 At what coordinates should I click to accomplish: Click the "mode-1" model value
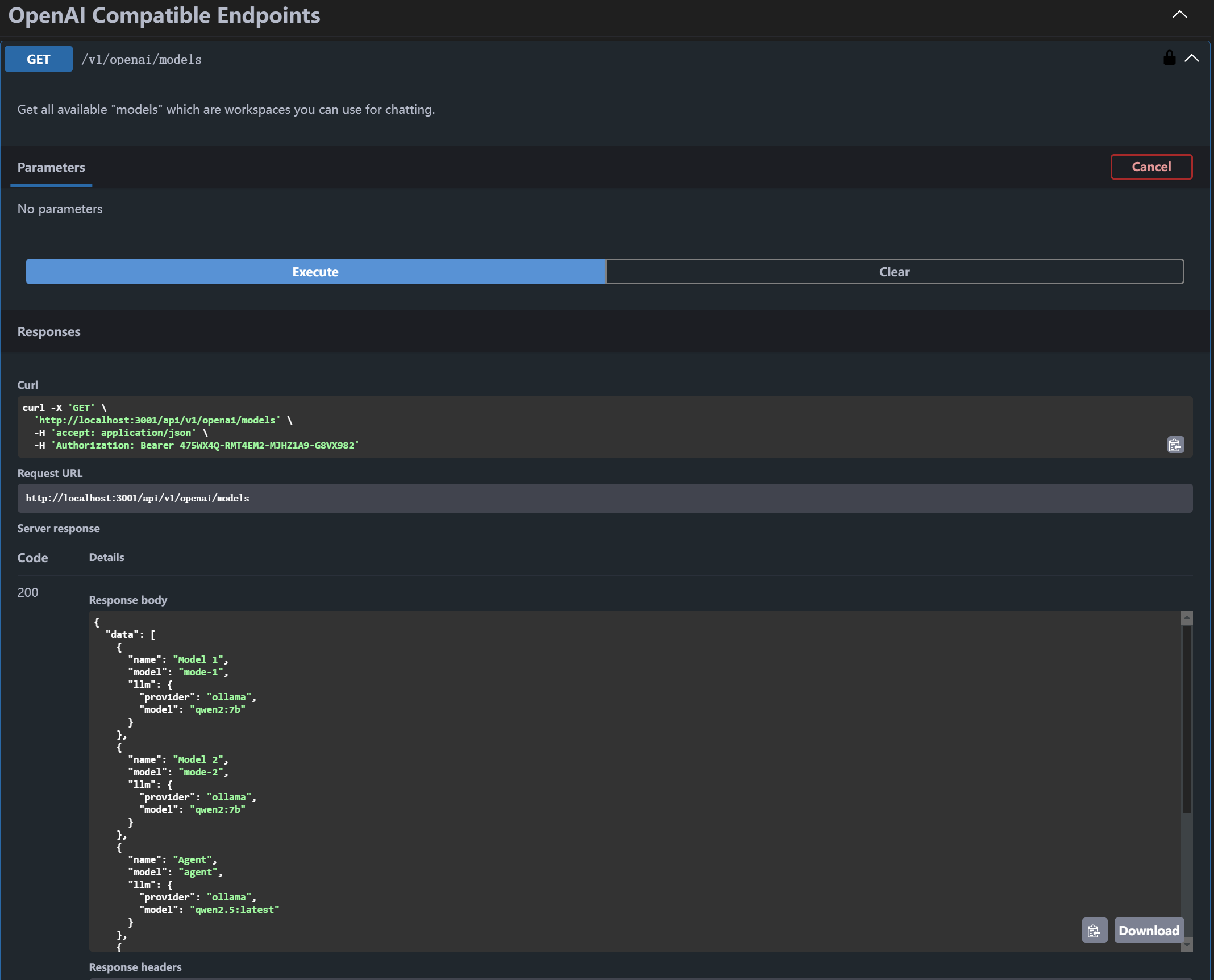201,672
